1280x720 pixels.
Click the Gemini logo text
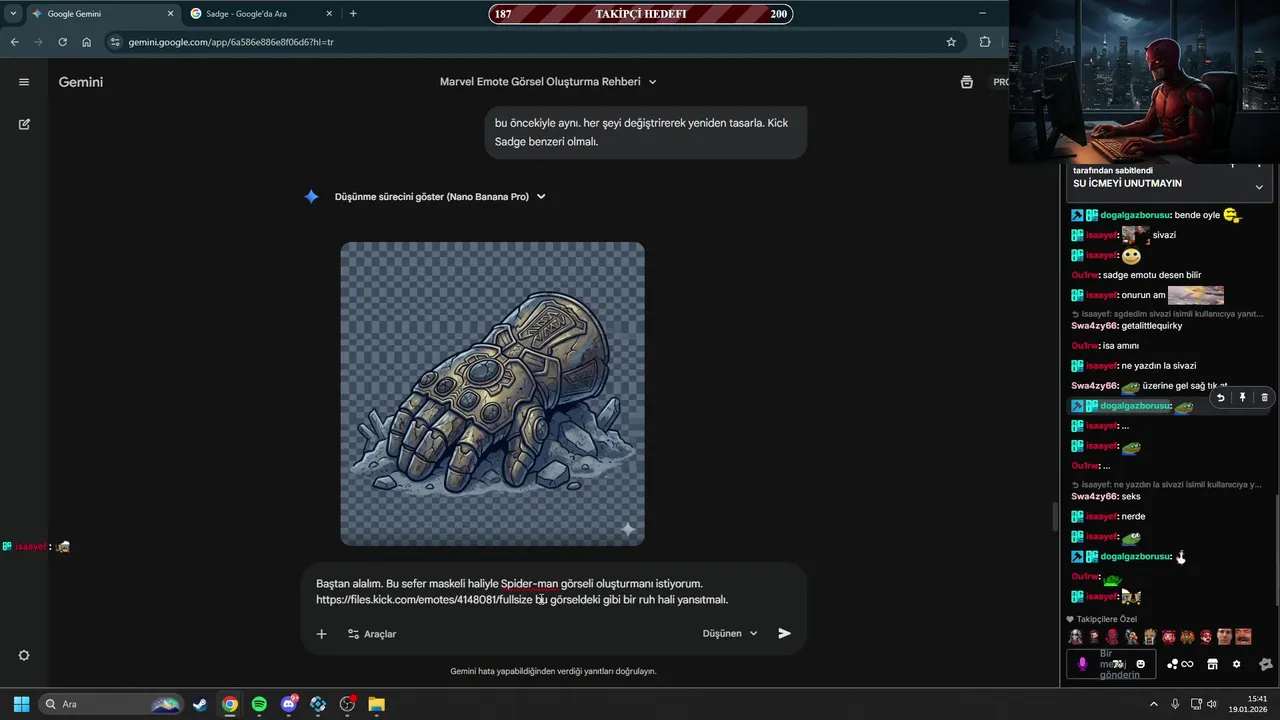click(81, 82)
